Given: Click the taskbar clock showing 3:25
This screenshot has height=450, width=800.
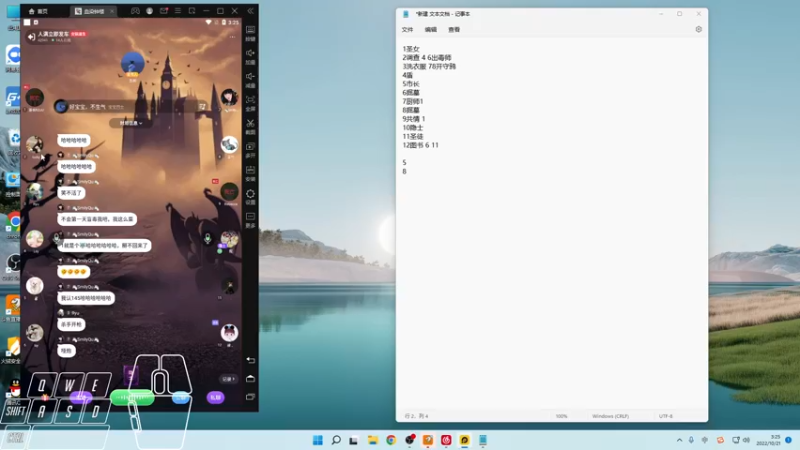Looking at the screenshot, I should pyautogui.click(x=768, y=440).
